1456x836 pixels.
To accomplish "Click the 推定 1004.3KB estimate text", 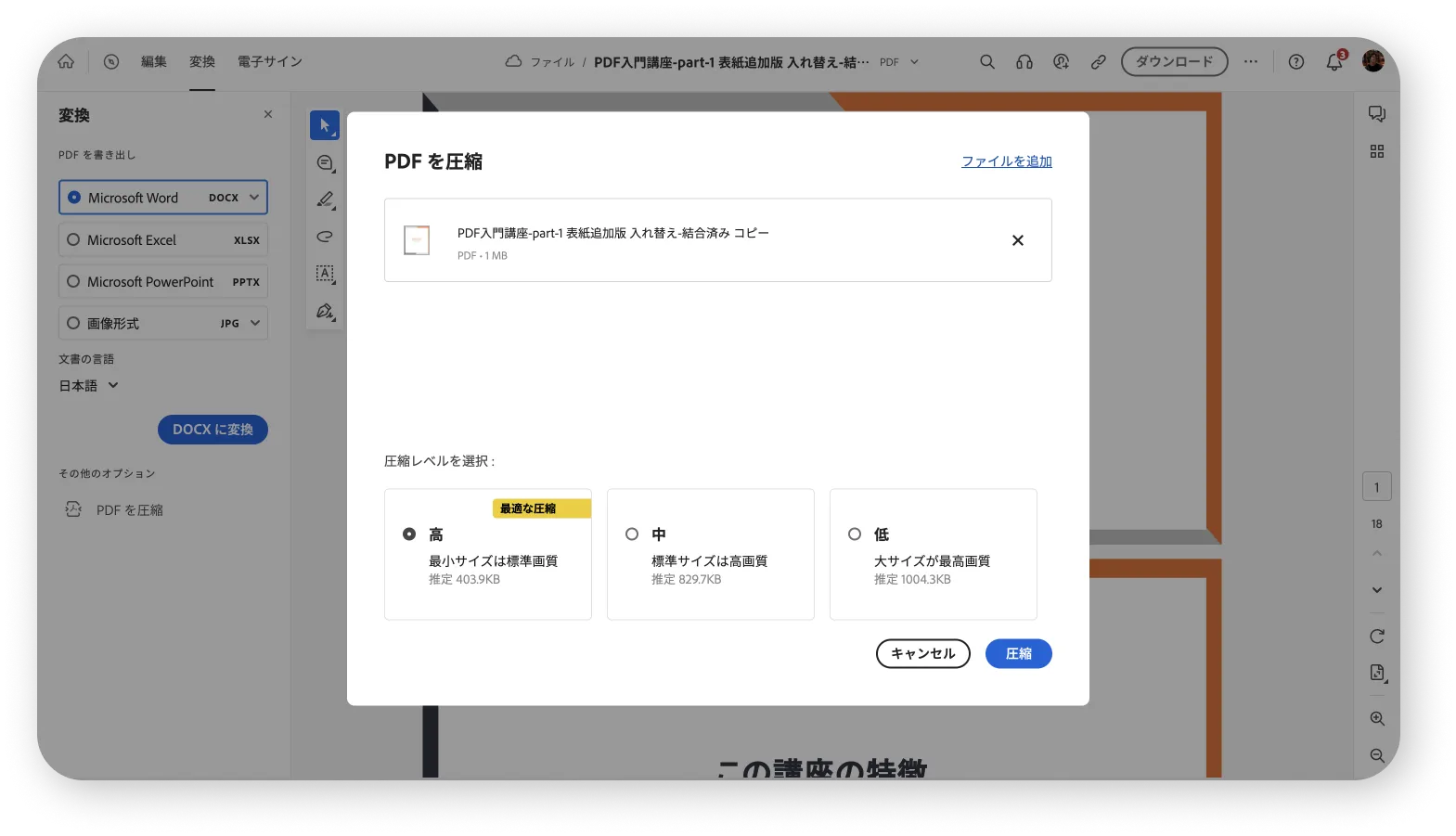I will 912,579.
